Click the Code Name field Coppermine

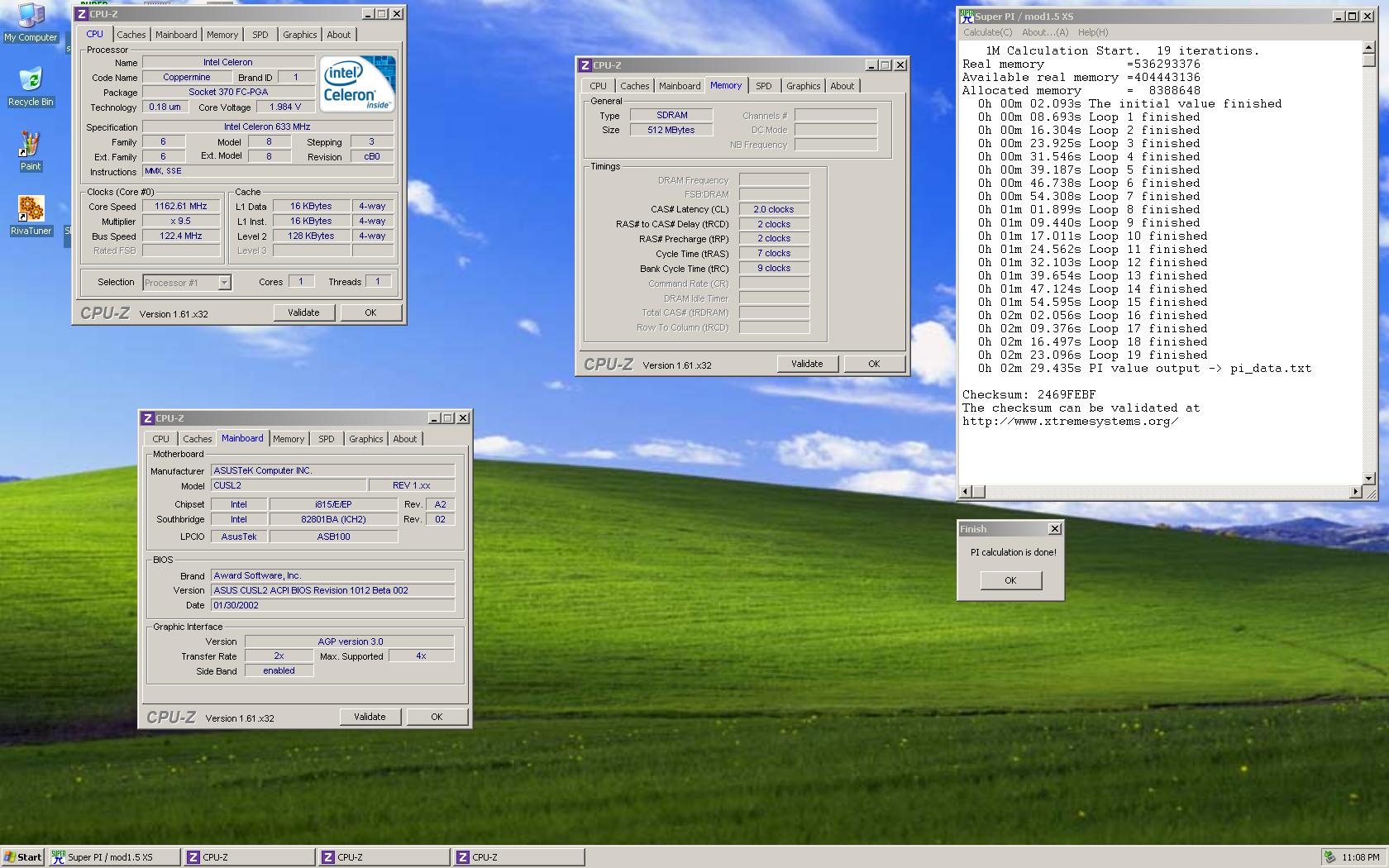pos(187,78)
